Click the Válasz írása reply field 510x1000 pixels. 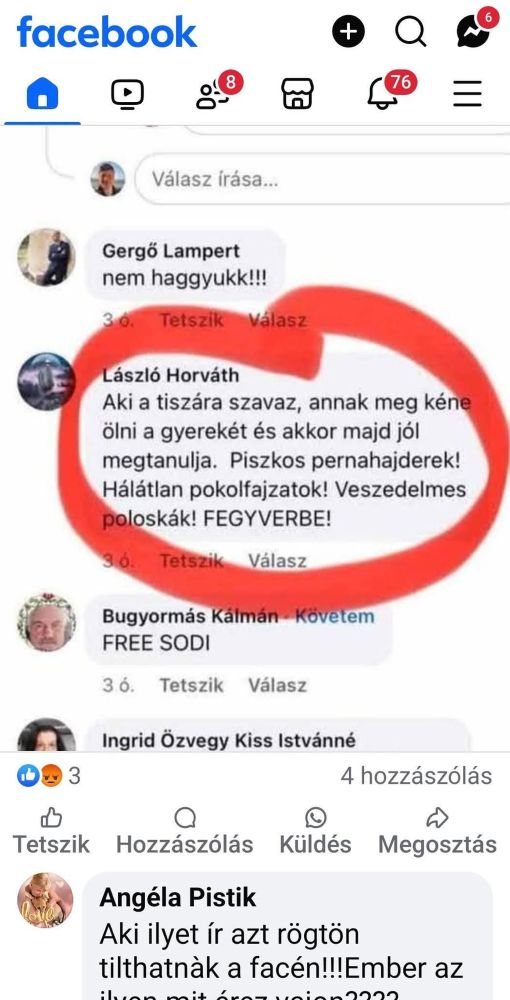[x=322, y=179]
